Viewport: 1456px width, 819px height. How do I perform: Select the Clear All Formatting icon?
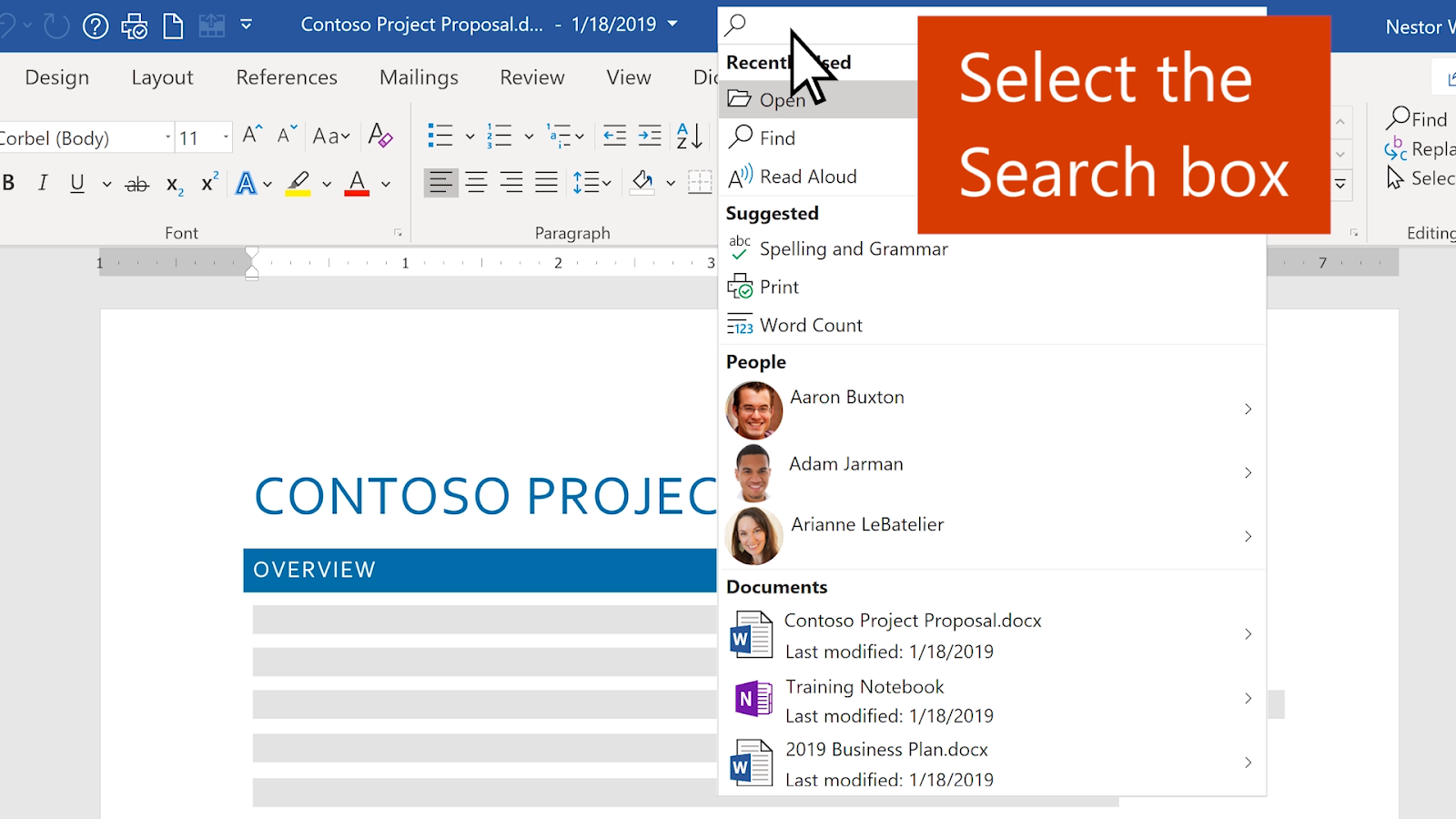point(380,136)
